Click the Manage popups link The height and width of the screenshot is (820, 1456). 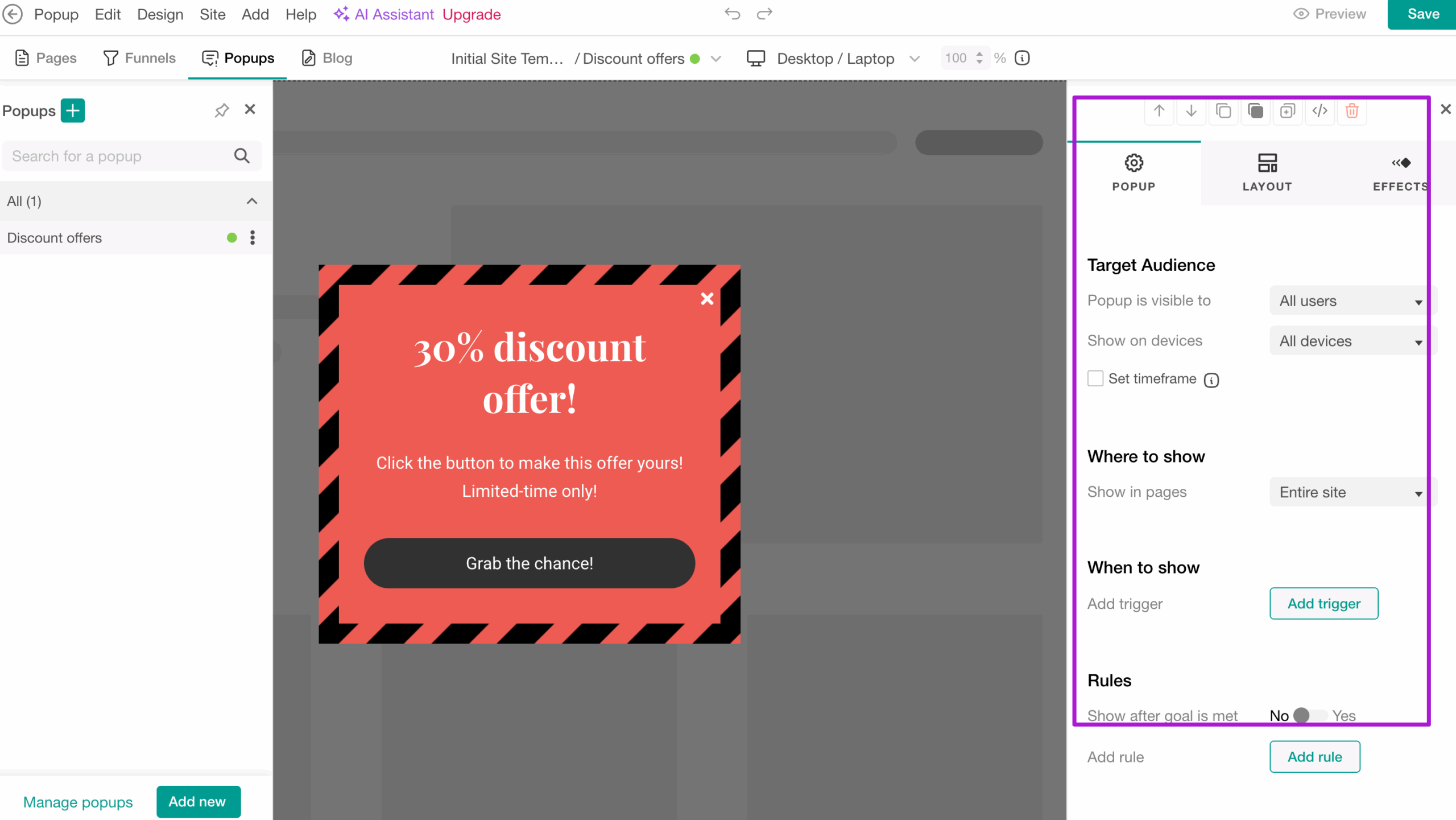(78, 802)
